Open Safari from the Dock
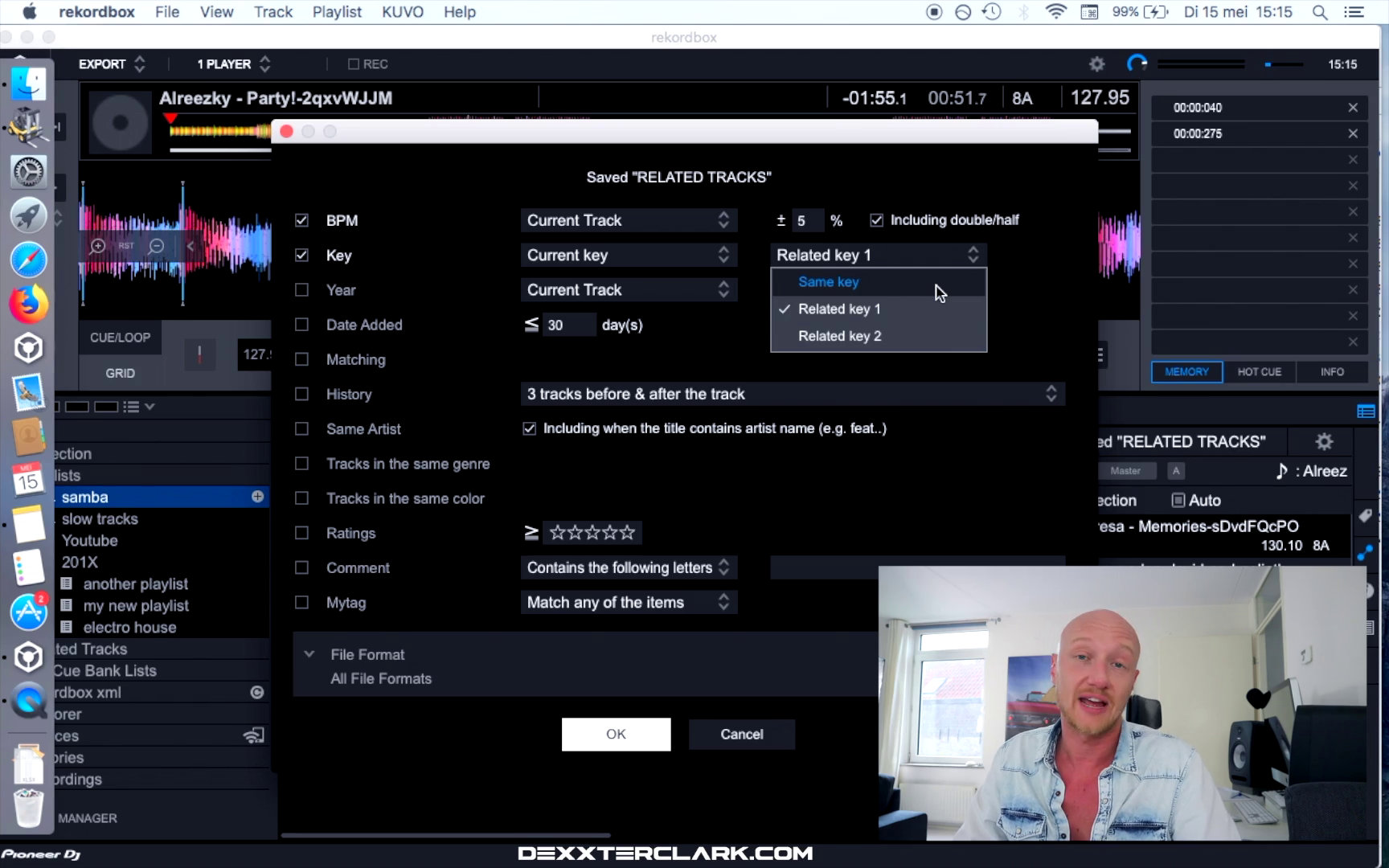This screenshot has height=868, width=1389. click(x=29, y=260)
